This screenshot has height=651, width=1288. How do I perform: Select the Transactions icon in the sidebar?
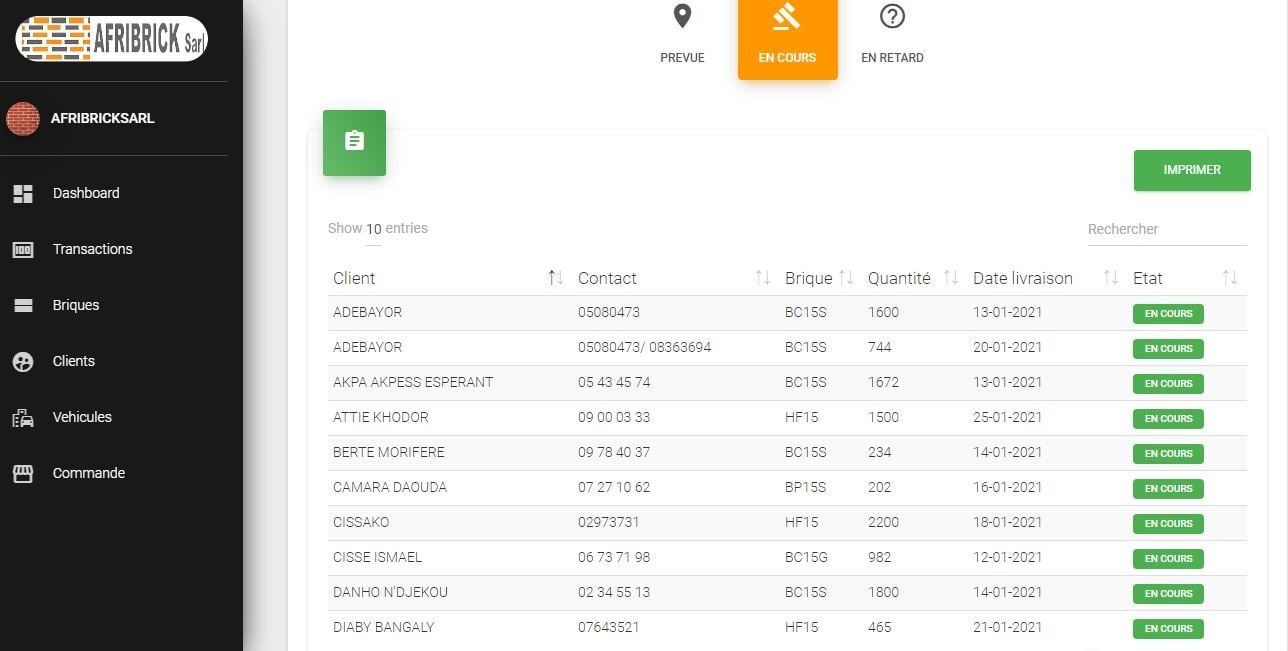24,248
